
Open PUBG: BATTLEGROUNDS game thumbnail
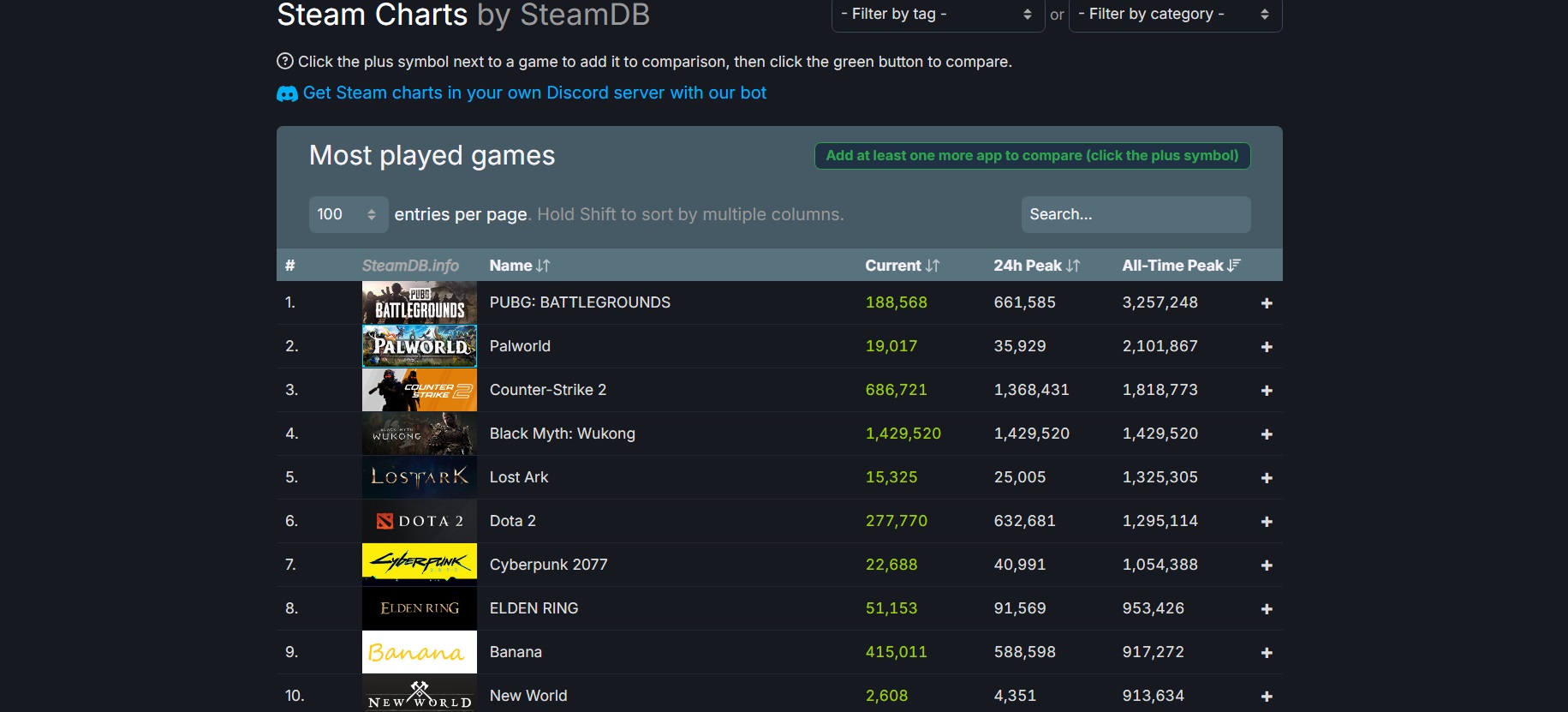pyautogui.click(x=420, y=302)
